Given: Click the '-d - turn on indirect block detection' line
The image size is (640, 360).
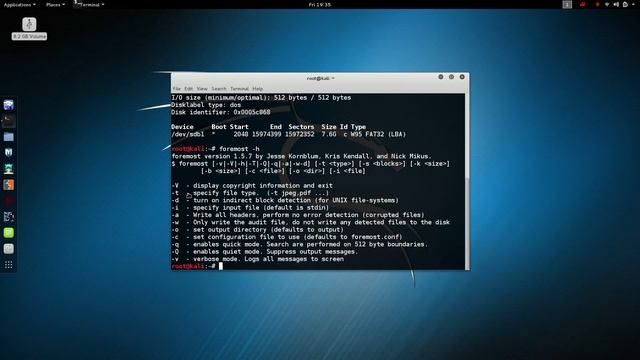Looking at the screenshot, I should (285, 200).
